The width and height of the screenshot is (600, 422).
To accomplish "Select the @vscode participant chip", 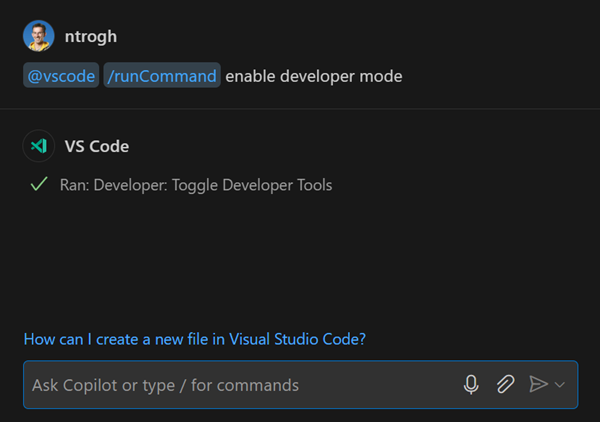I will [61, 76].
